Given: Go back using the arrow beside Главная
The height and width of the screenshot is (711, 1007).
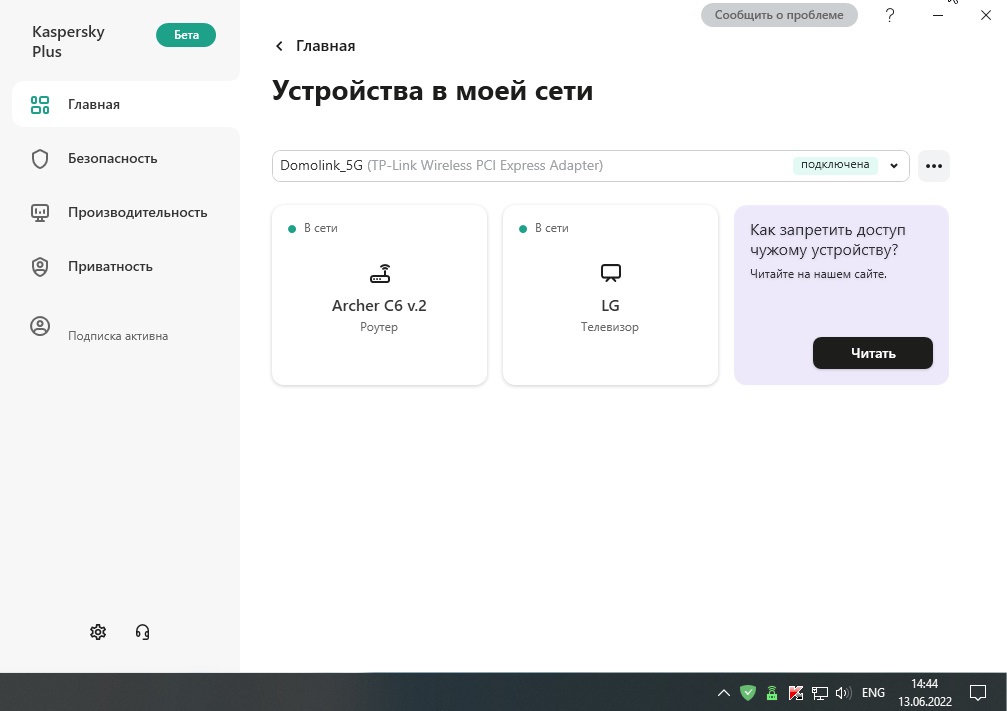Looking at the screenshot, I should pyautogui.click(x=279, y=46).
